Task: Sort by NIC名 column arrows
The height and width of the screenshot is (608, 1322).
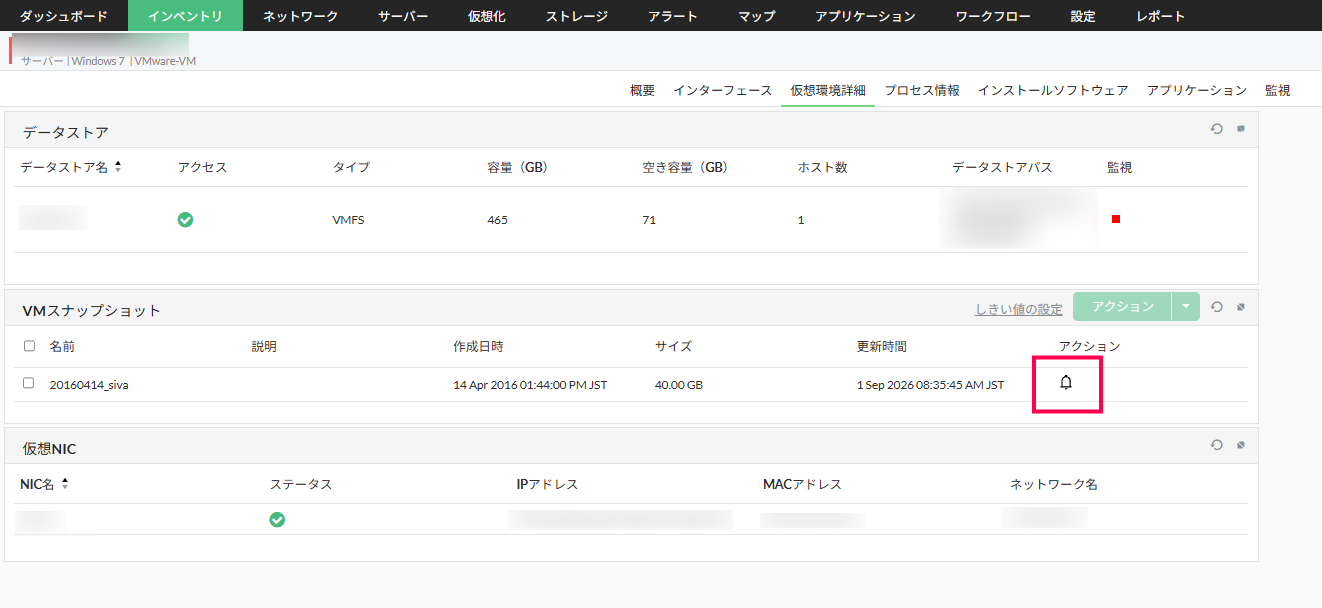Action: [65, 484]
